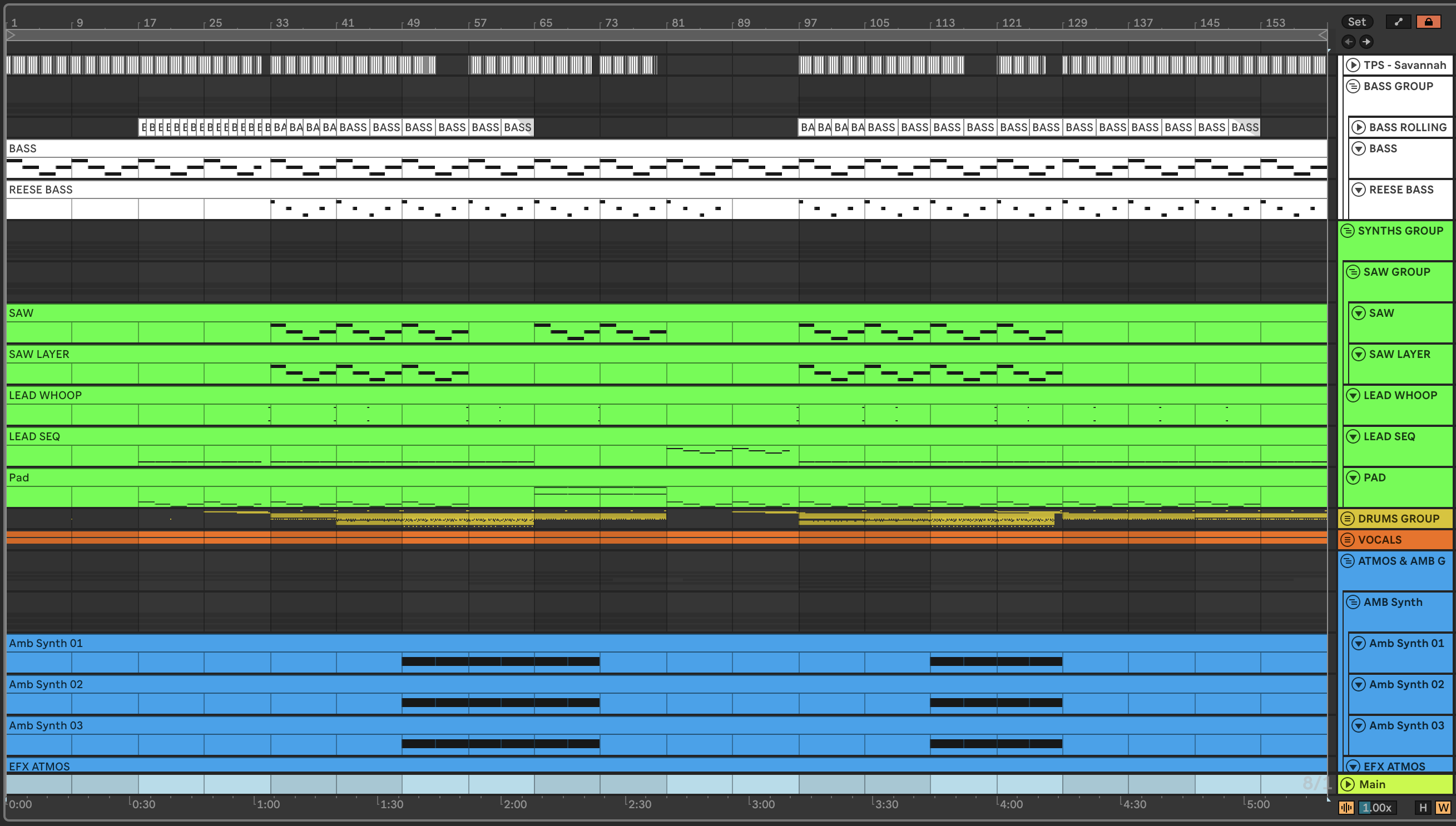Select the REESE BASS track name
The width and height of the screenshot is (1456, 826).
(1401, 190)
